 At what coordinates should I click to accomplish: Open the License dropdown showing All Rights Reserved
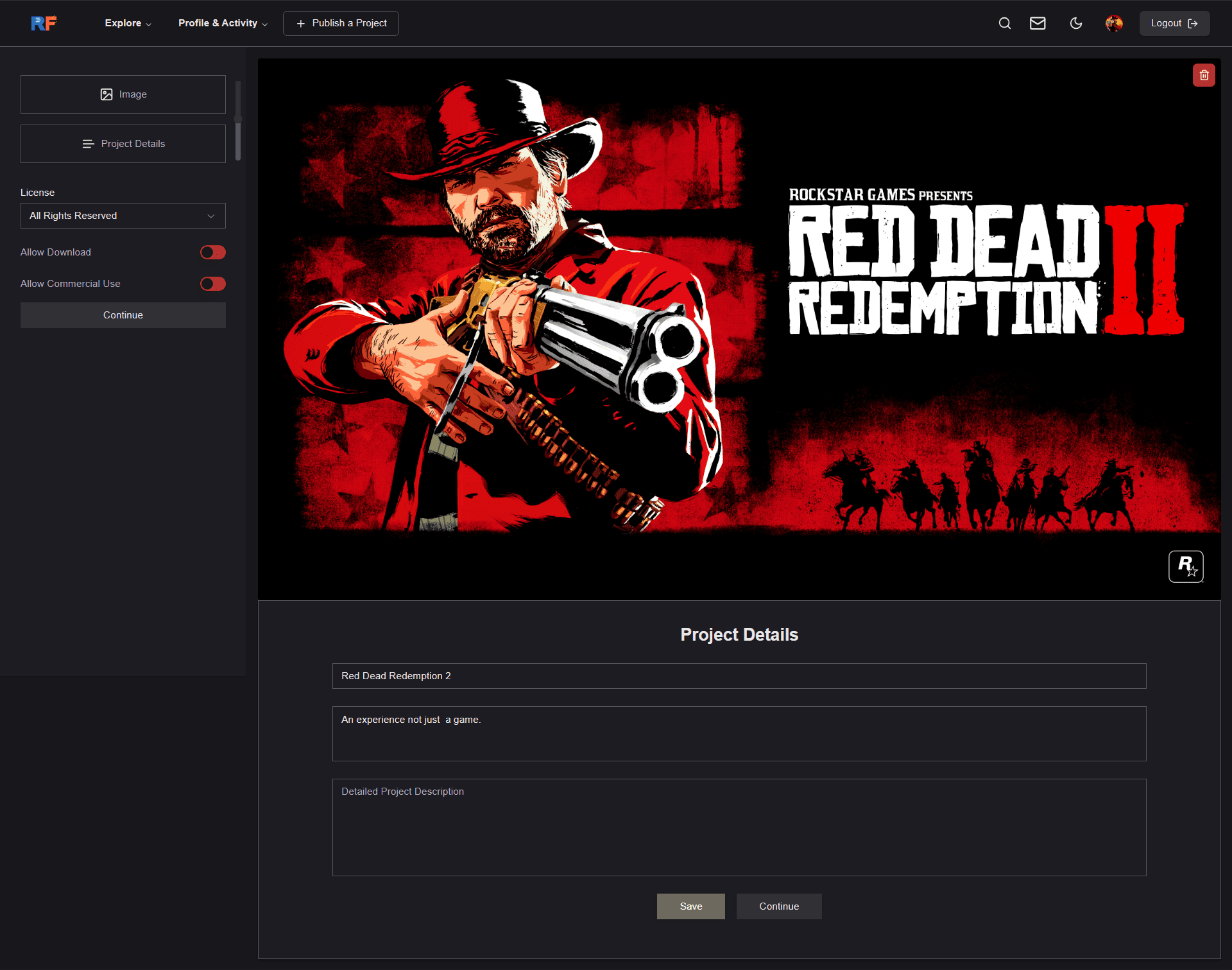(123, 216)
